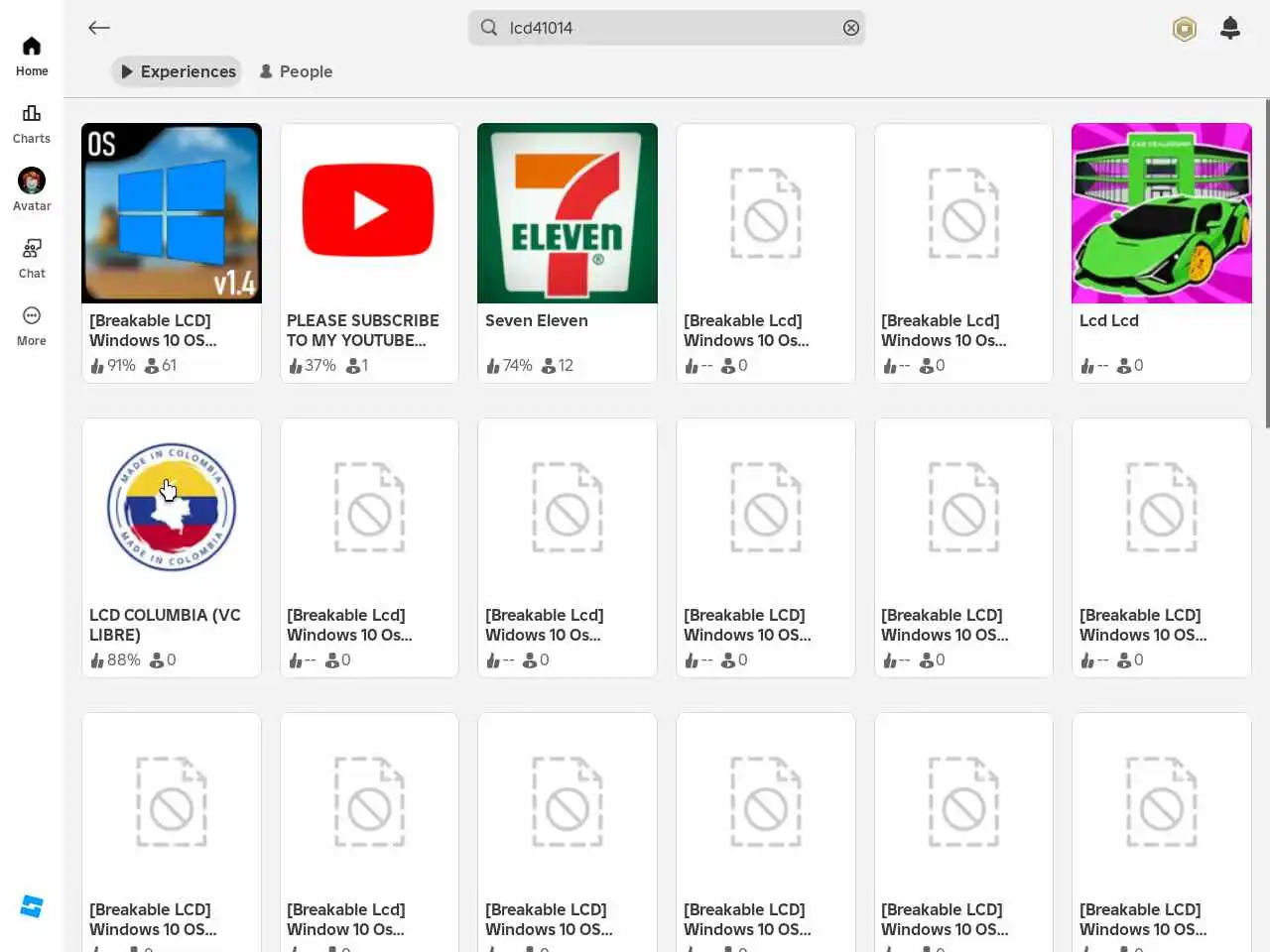
Task: Open Charts from the sidebar
Action: [x=32, y=124]
